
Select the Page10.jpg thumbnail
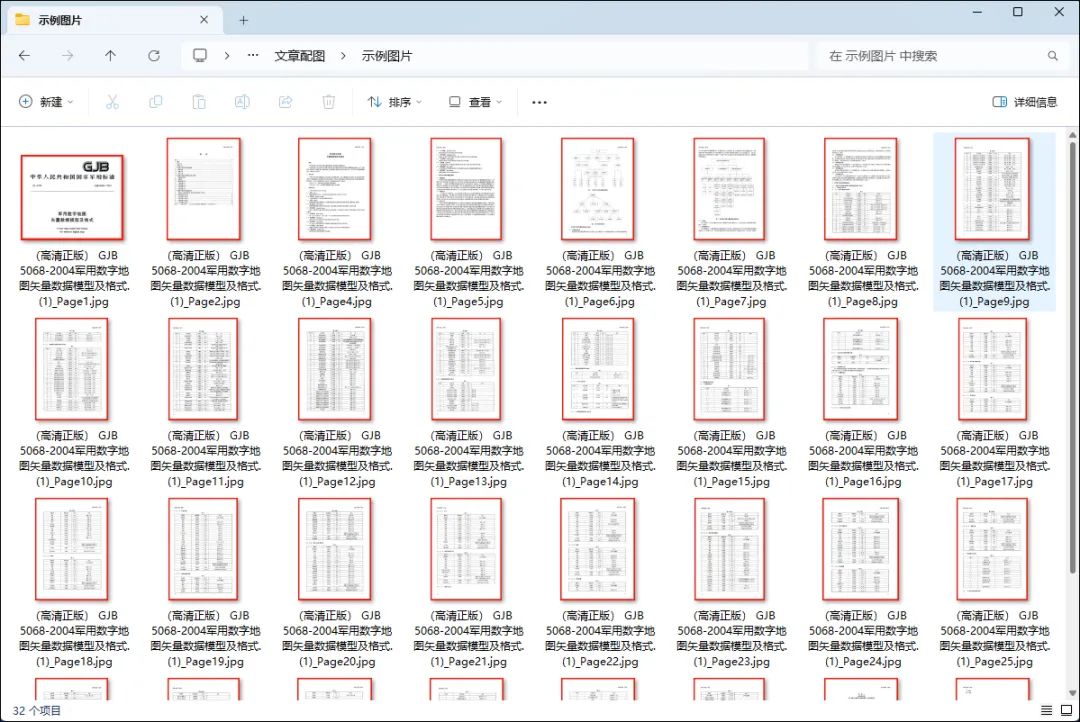point(72,369)
